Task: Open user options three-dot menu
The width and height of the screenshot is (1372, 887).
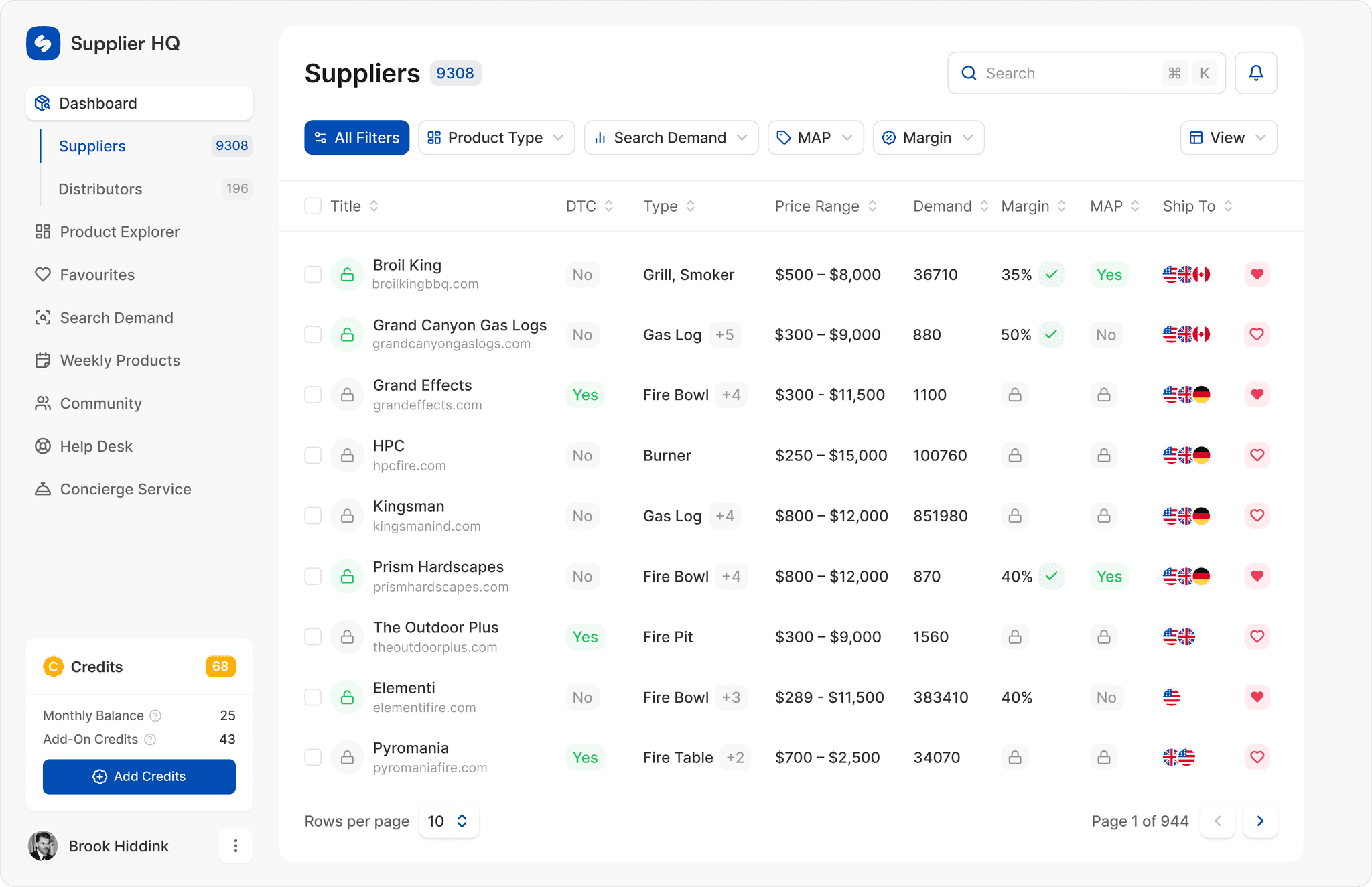Action: pyautogui.click(x=235, y=846)
